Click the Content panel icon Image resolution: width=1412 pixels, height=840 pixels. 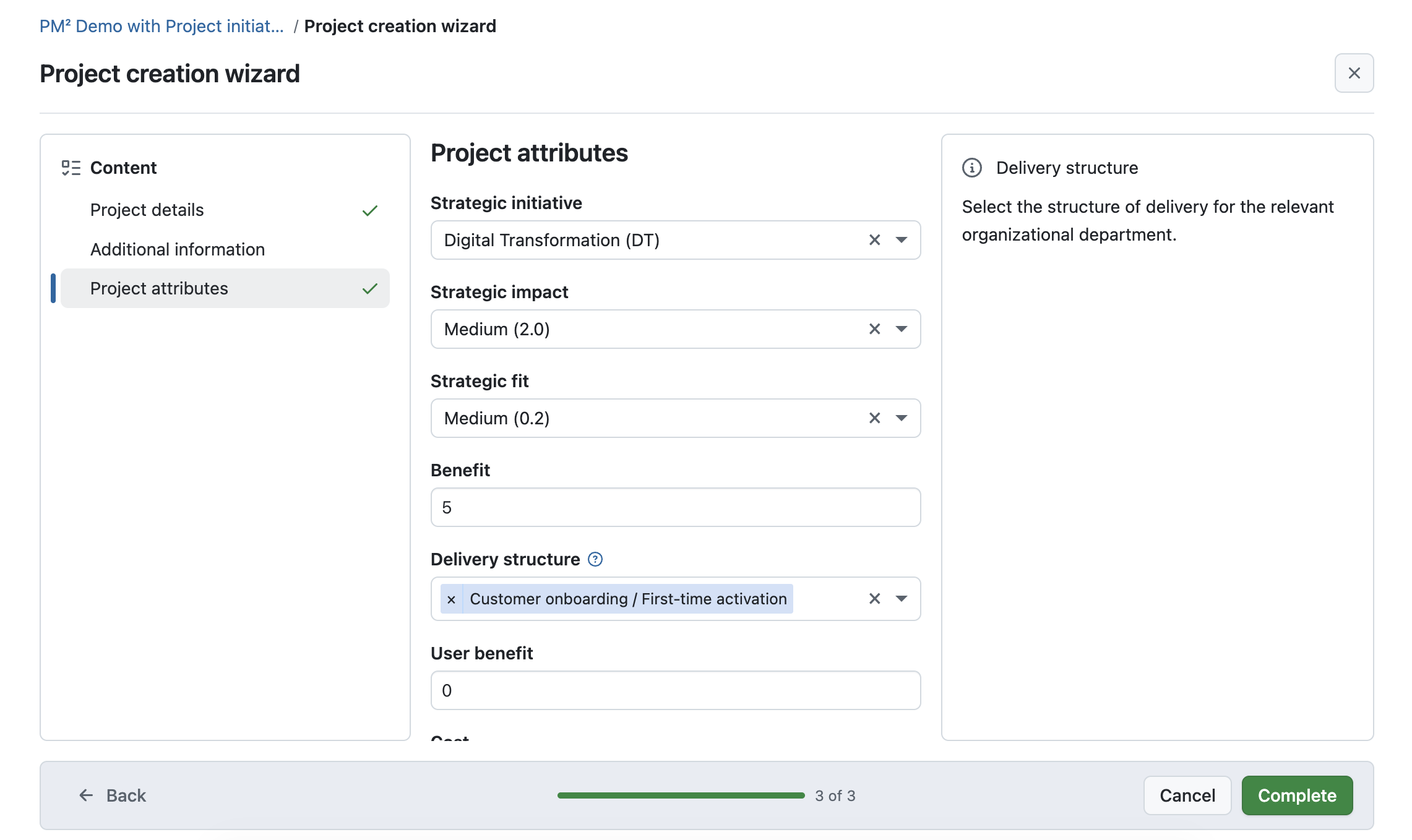click(x=71, y=167)
